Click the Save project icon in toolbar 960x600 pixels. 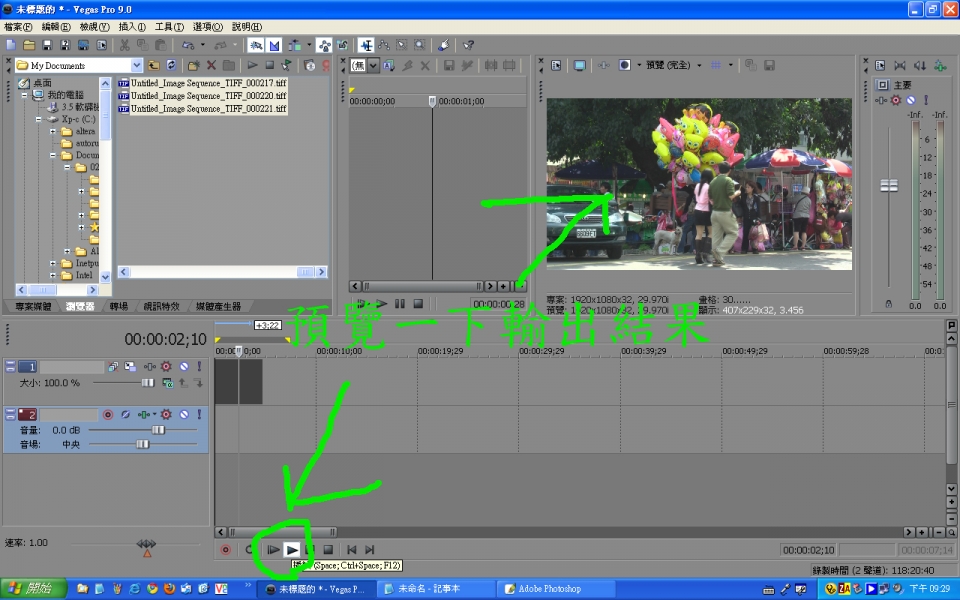point(47,45)
